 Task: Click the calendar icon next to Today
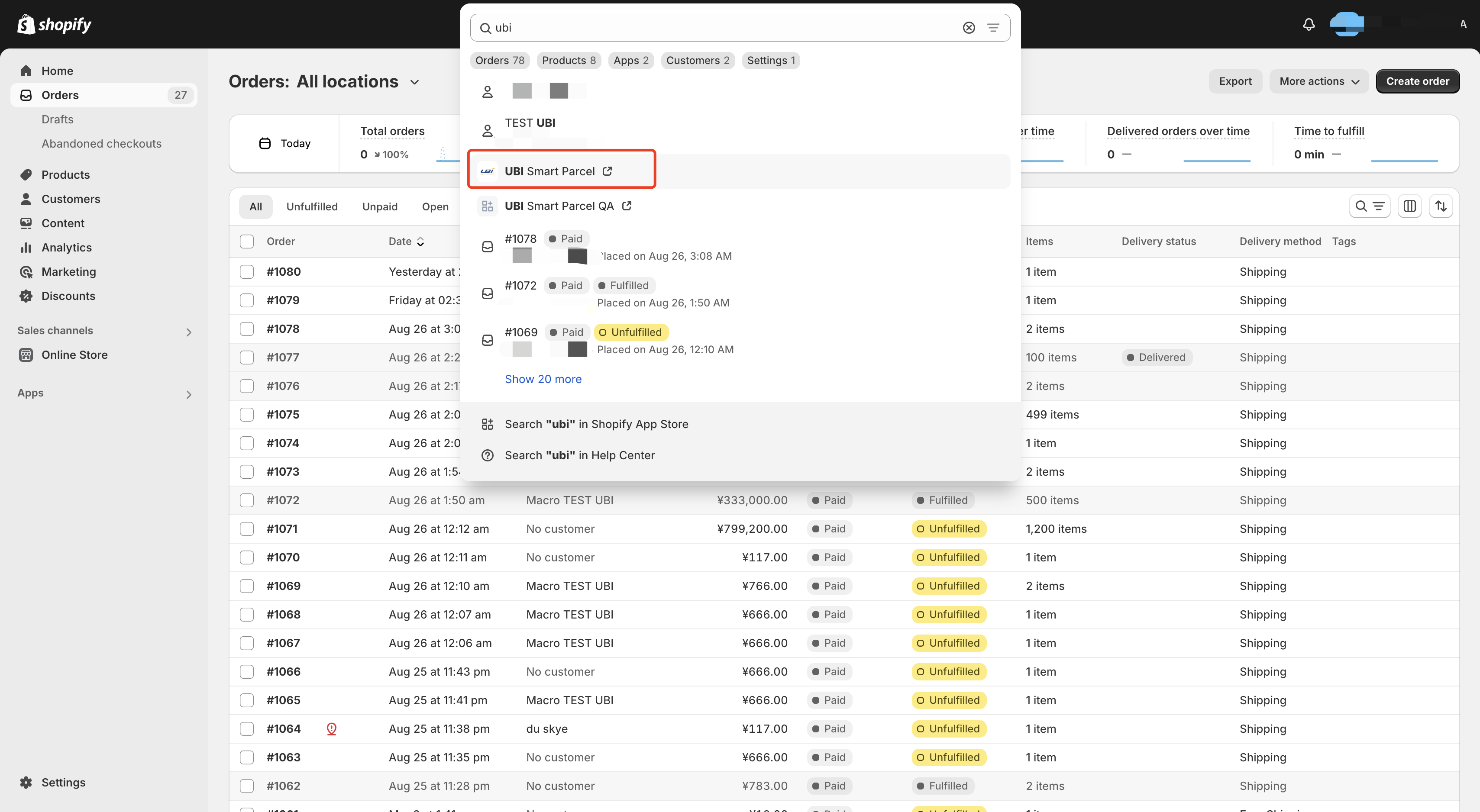pyautogui.click(x=265, y=144)
